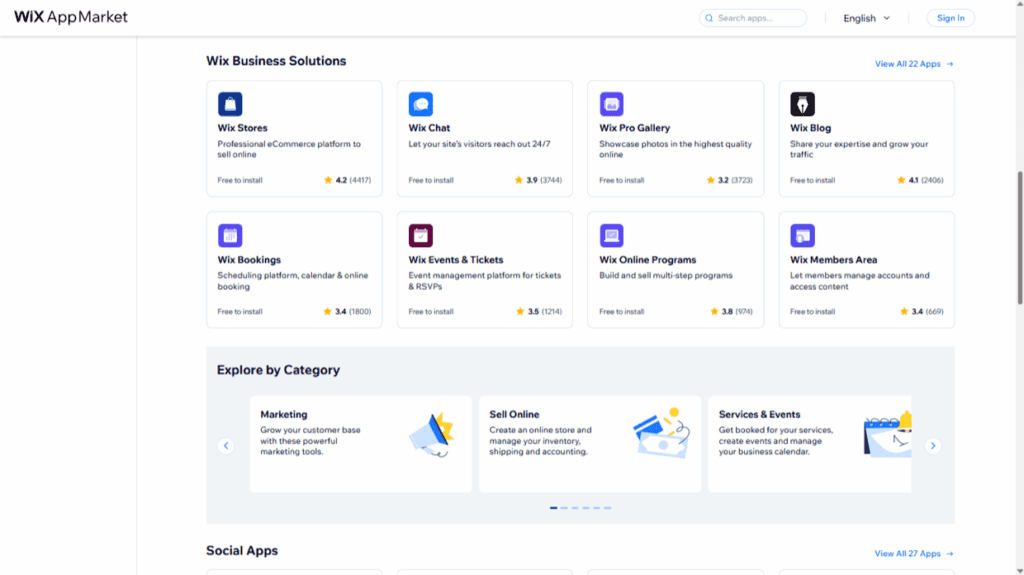Open the English language dropdown
The image size is (1024, 575).
[x=866, y=18]
